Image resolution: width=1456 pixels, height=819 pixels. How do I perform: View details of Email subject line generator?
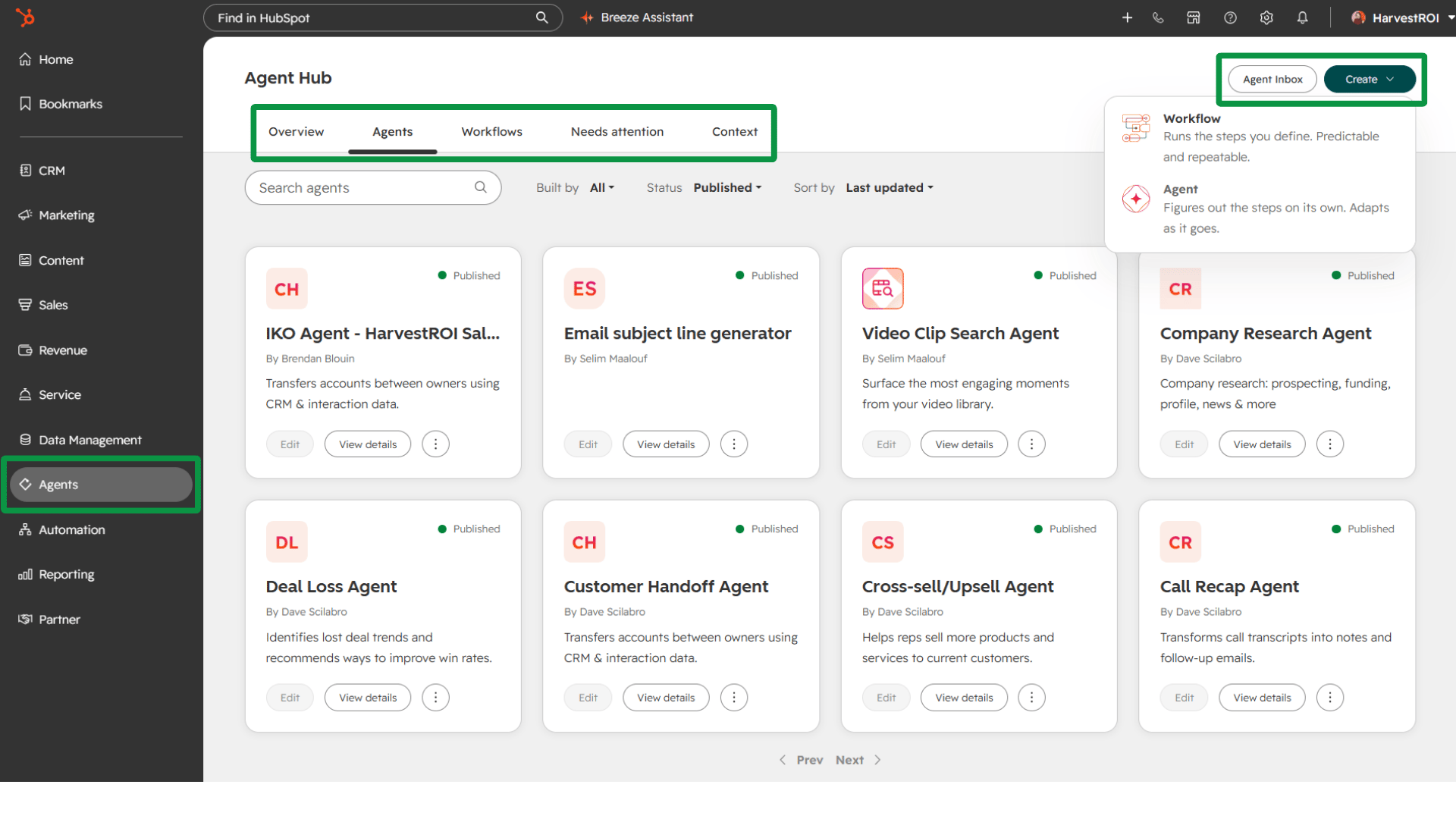[x=666, y=444]
